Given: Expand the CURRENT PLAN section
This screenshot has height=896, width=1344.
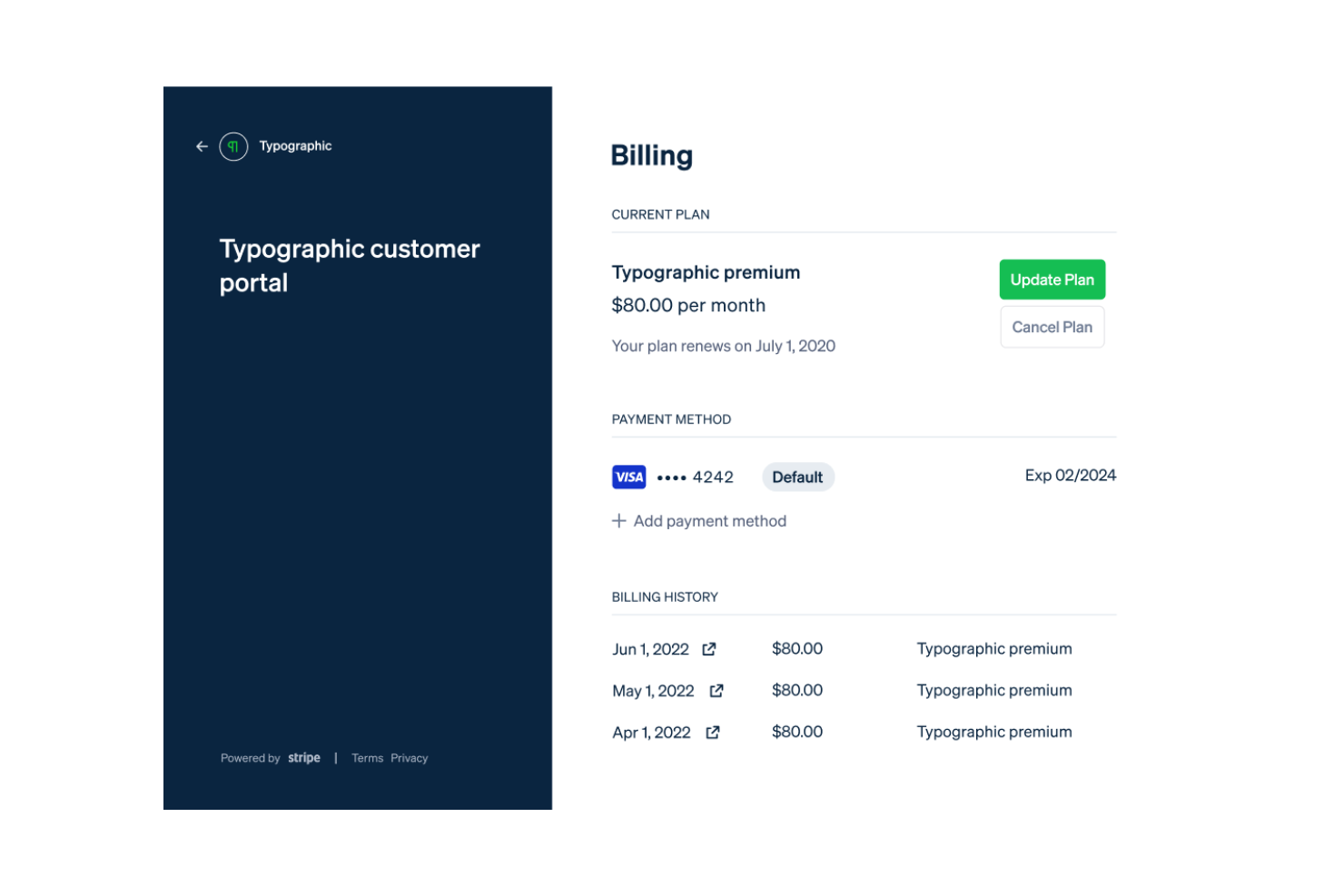Looking at the screenshot, I should point(660,214).
